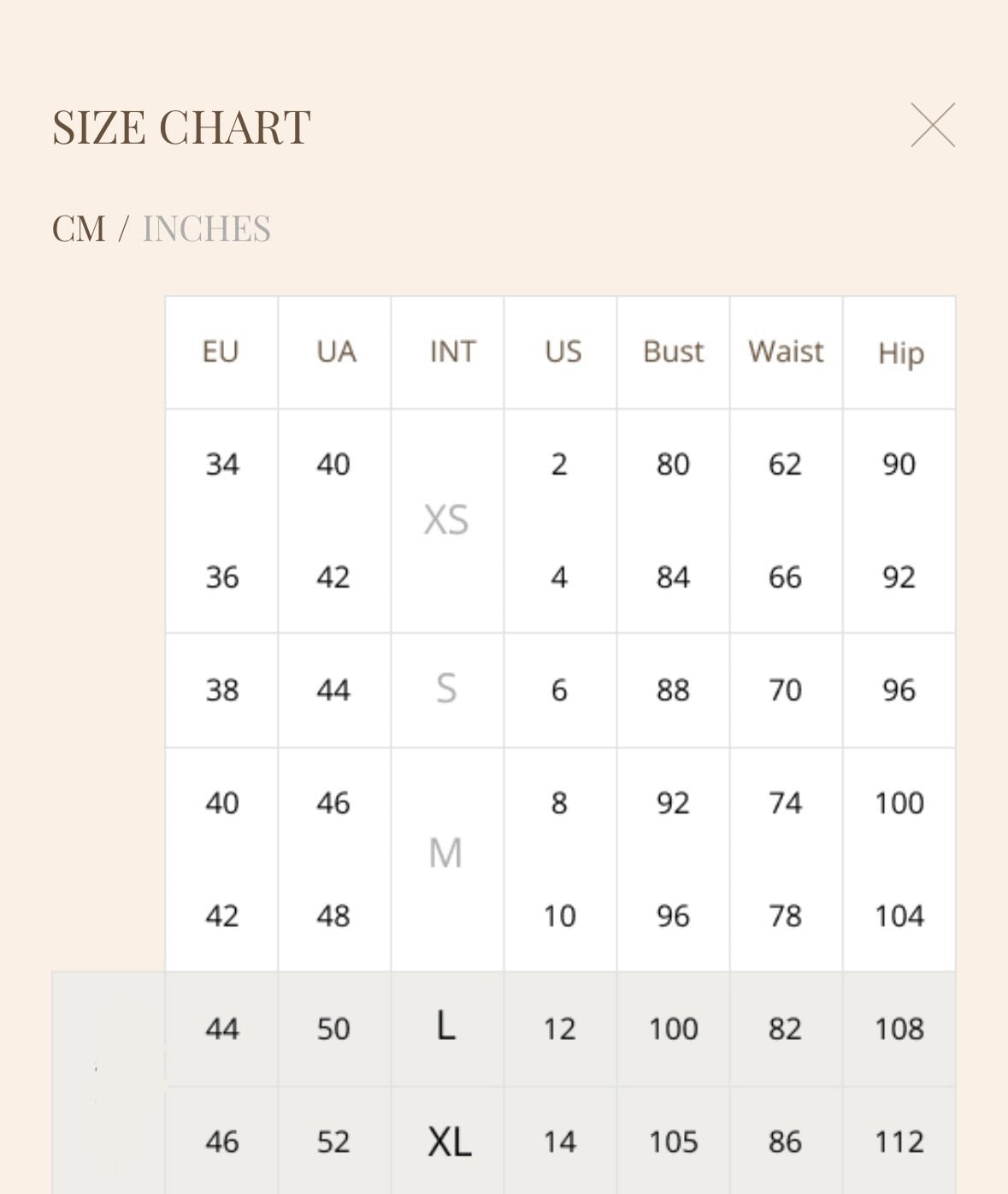Select the XS size cell
This screenshot has height=1194, width=1008.
[x=446, y=520]
